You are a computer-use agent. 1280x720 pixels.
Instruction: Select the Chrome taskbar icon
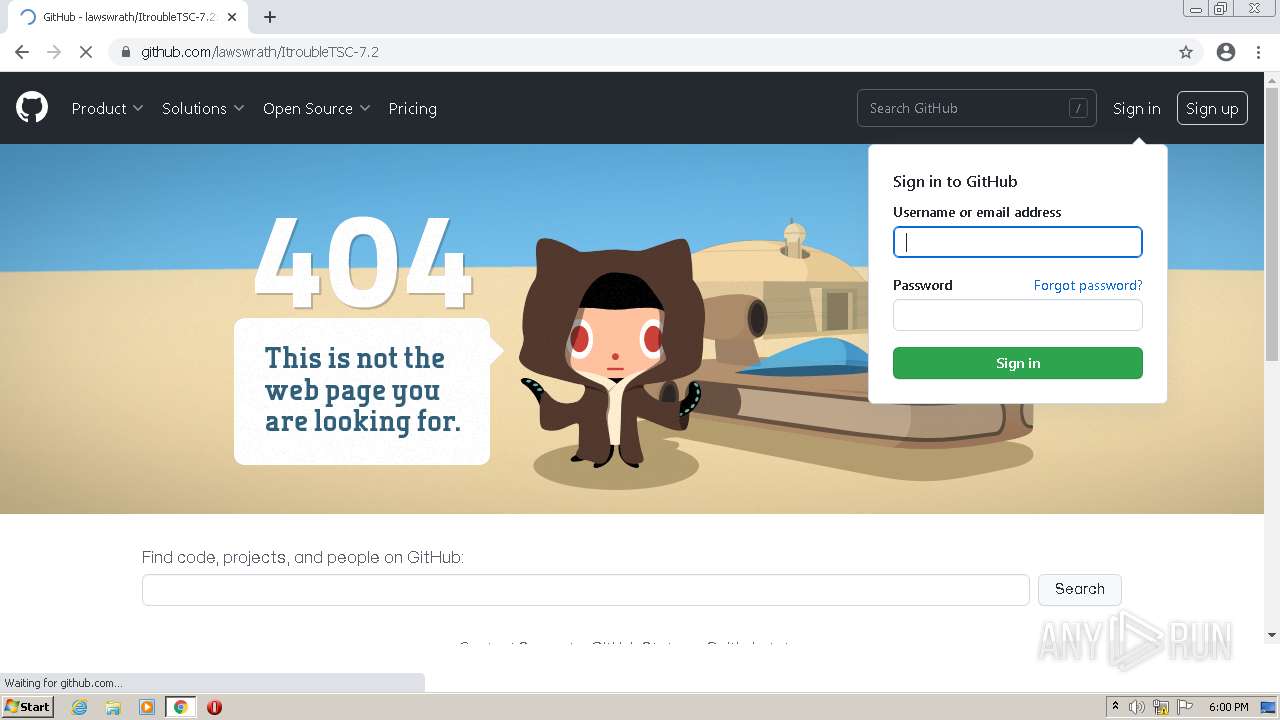pos(181,707)
